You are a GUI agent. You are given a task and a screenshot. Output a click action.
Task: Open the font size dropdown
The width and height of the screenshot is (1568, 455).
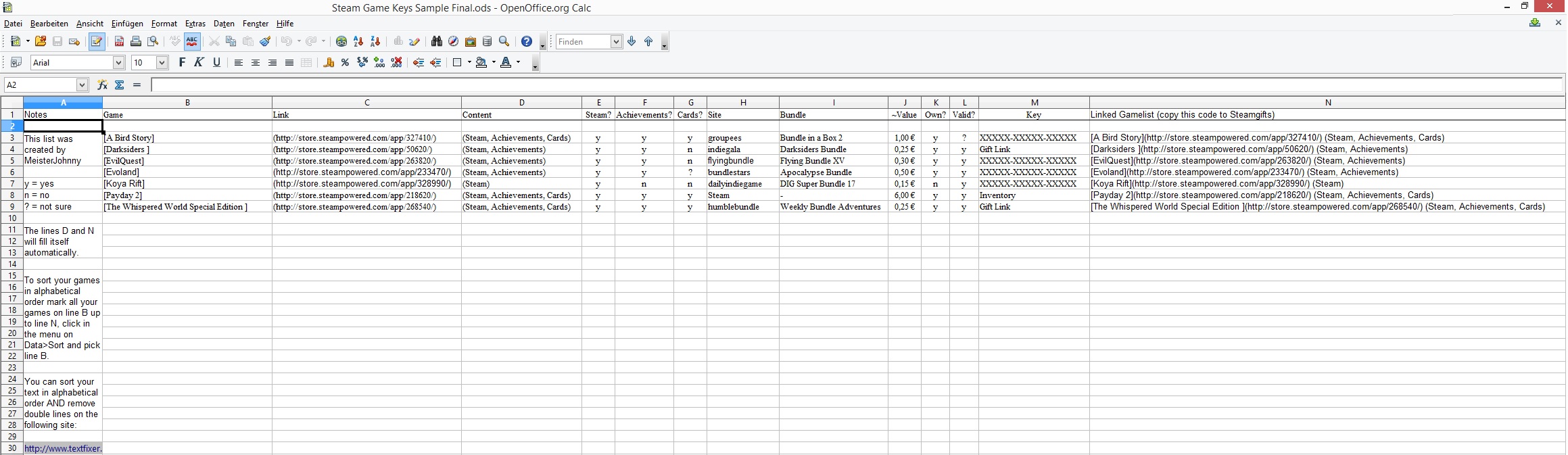point(162,63)
